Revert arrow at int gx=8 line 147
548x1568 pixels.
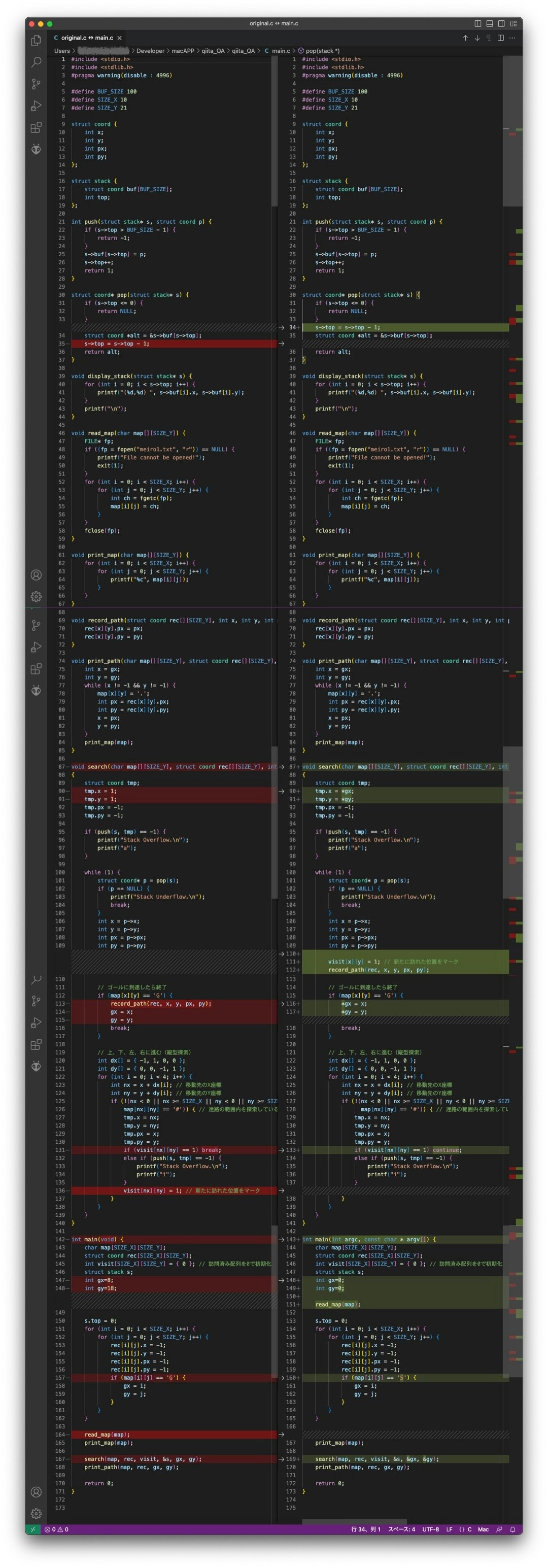[281, 1279]
